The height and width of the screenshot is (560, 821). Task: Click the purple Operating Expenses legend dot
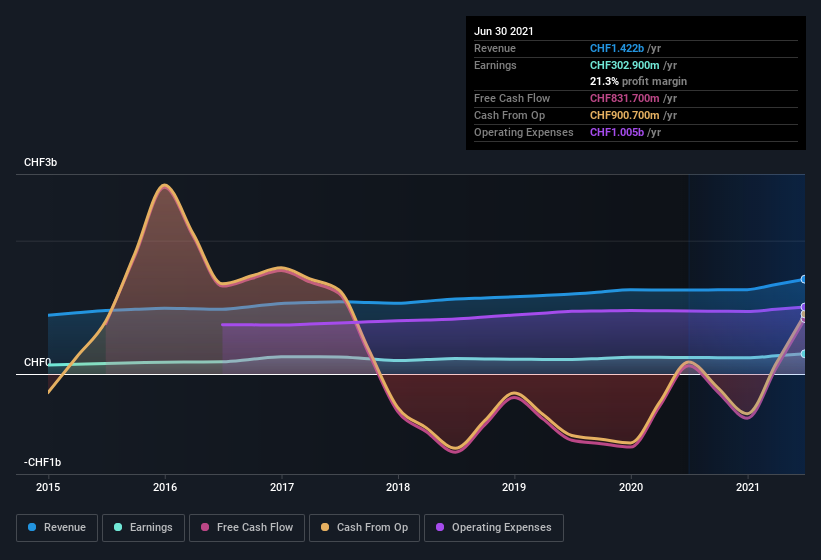tap(439, 527)
